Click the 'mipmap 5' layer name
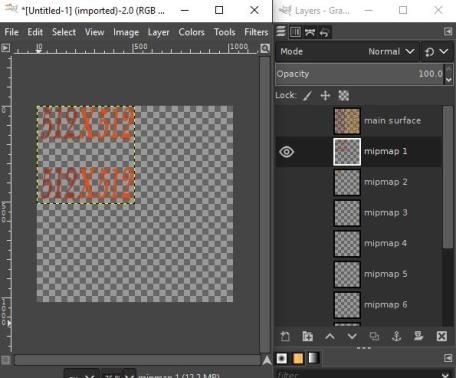 click(386, 274)
